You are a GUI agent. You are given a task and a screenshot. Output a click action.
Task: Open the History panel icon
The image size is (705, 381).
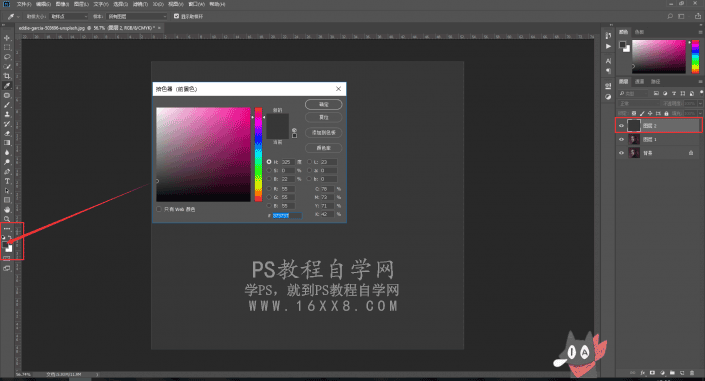pyautogui.click(x=608, y=36)
